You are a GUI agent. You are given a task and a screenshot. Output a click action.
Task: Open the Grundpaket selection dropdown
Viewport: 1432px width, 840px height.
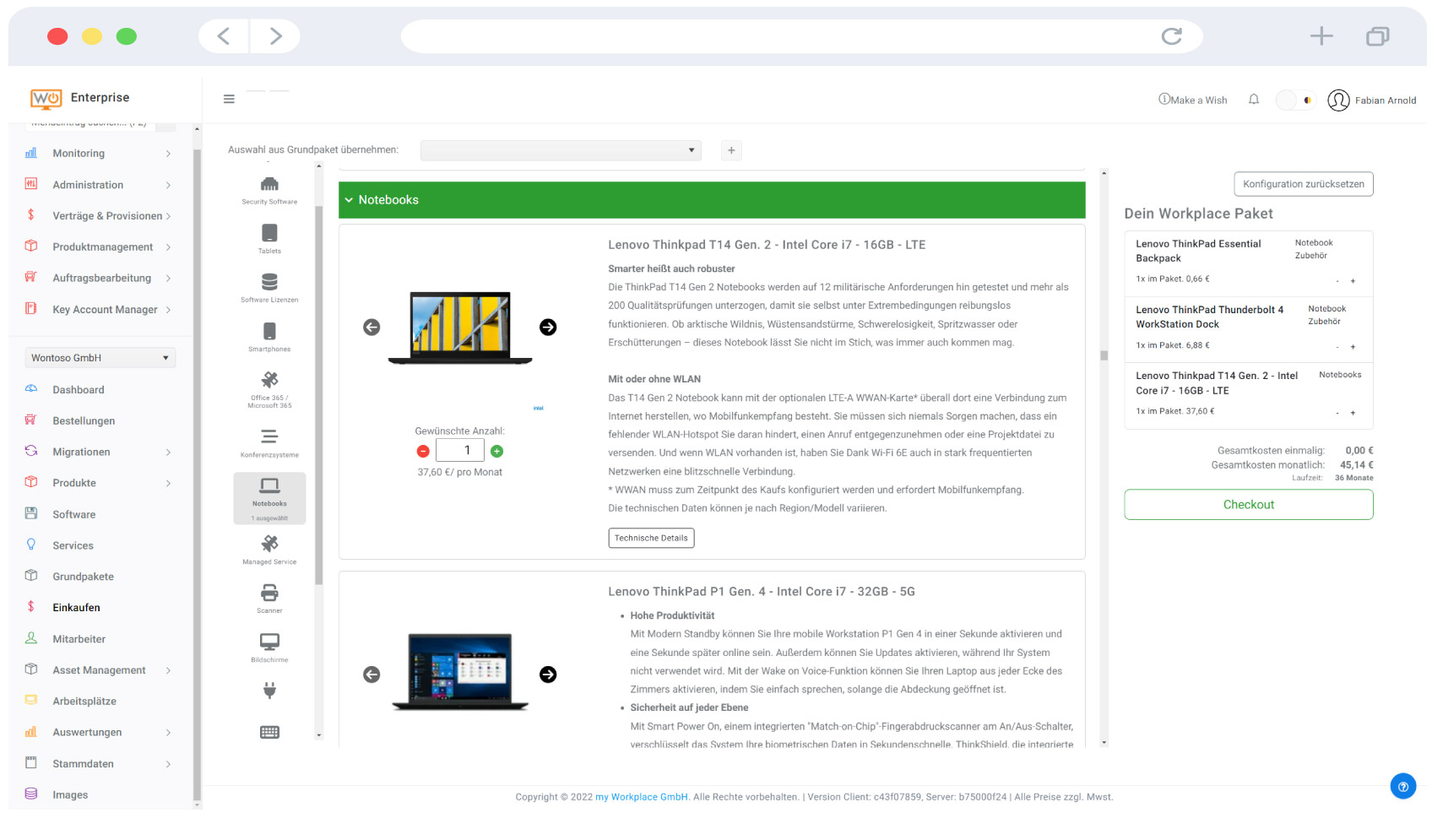[x=560, y=149]
